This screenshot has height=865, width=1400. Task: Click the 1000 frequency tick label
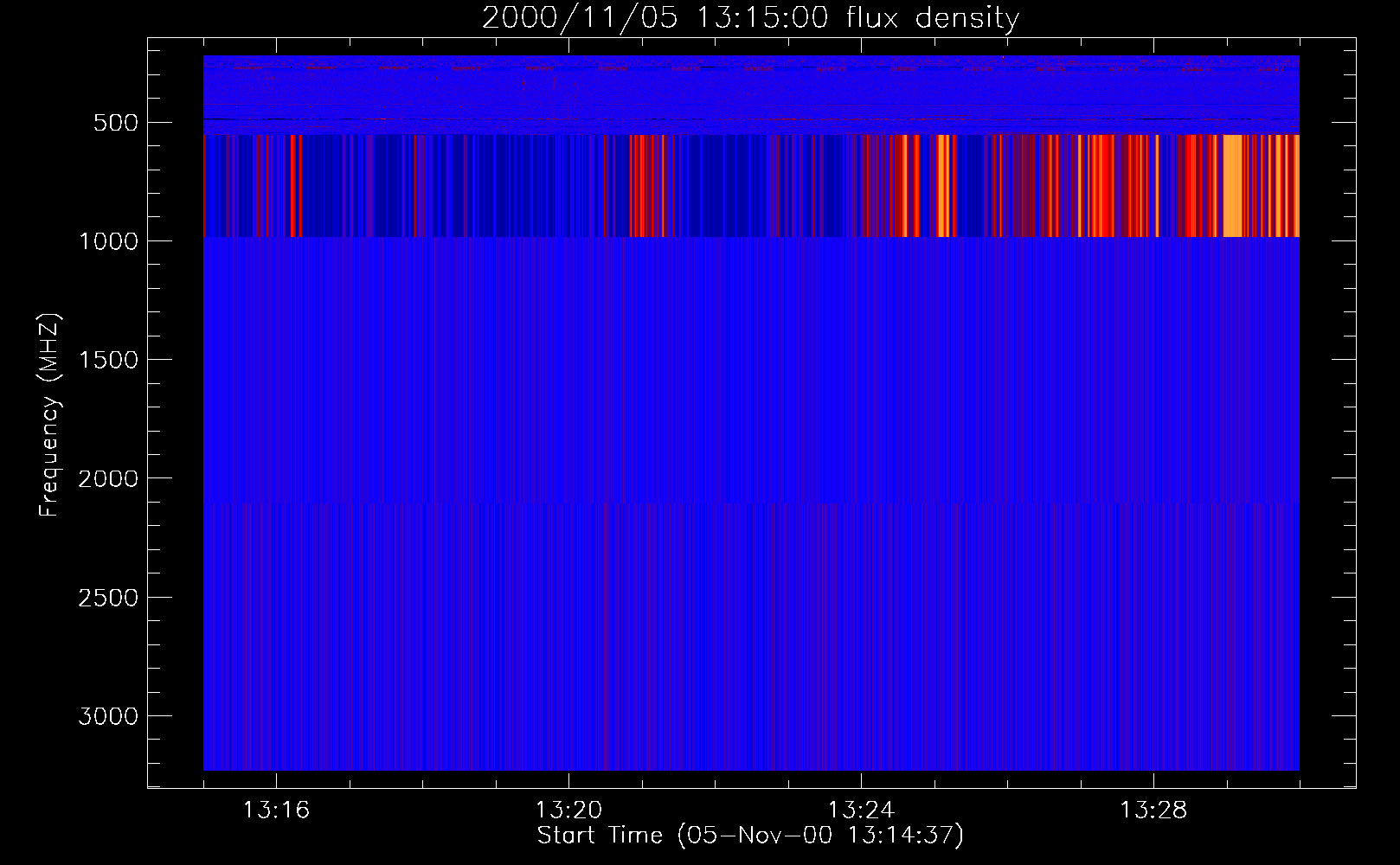tap(108, 241)
